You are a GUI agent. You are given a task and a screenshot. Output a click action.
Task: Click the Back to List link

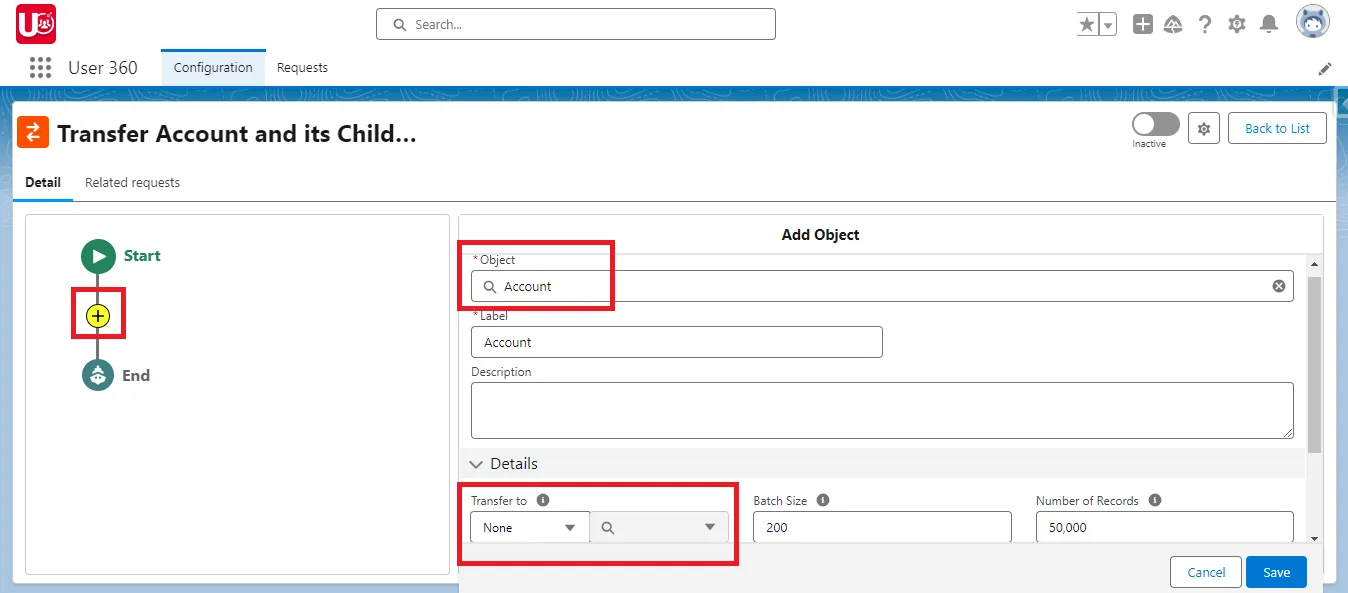pyautogui.click(x=1277, y=128)
